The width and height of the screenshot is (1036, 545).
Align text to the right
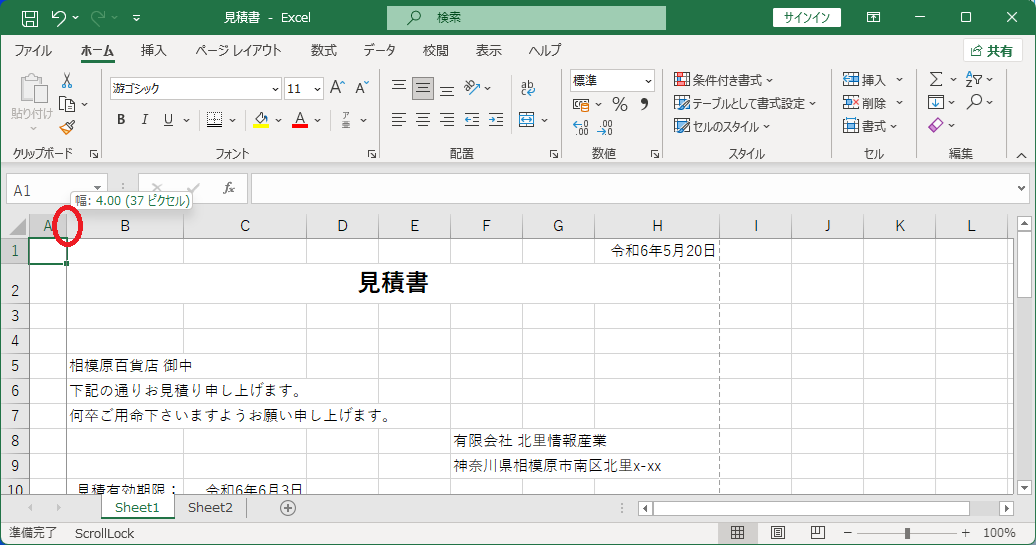click(447, 120)
